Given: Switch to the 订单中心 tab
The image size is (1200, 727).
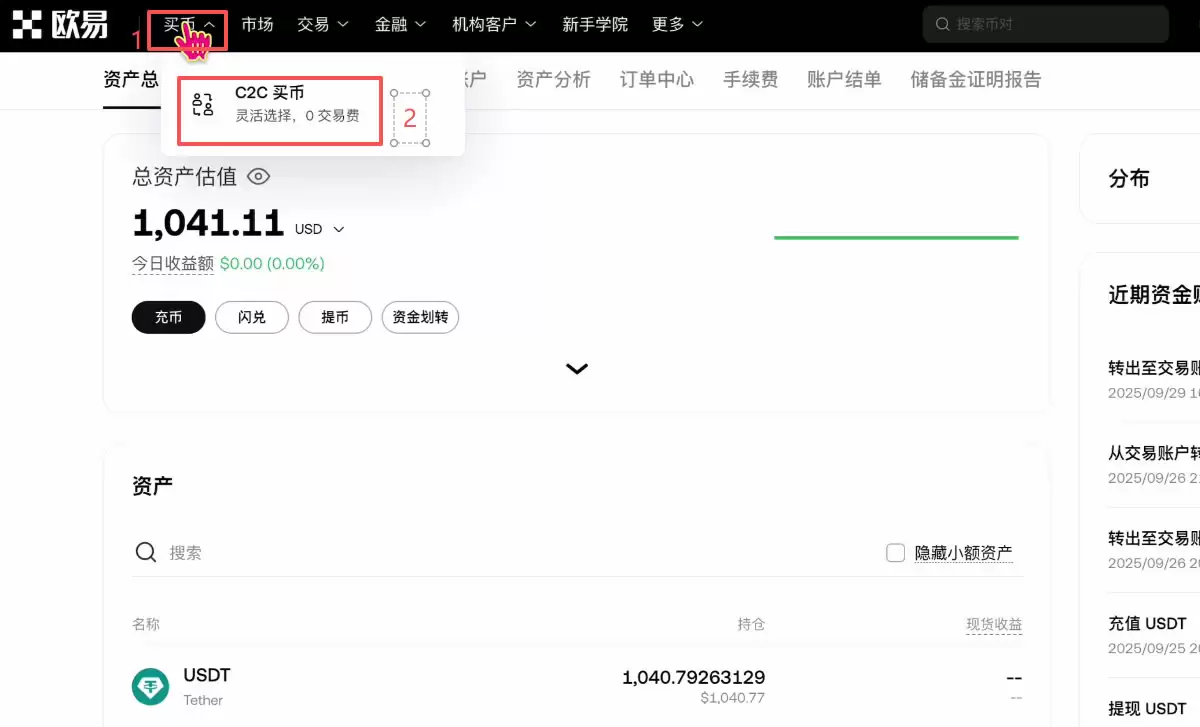Looking at the screenshot, I should click(656, 80).
